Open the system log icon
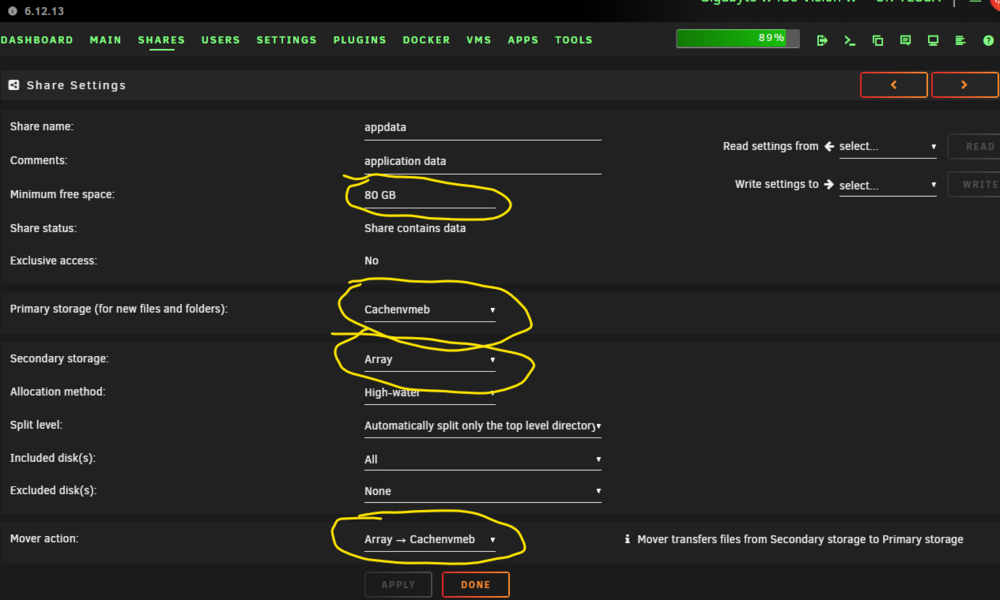The width and height of the screenshot is (1000, 600). 960,40
